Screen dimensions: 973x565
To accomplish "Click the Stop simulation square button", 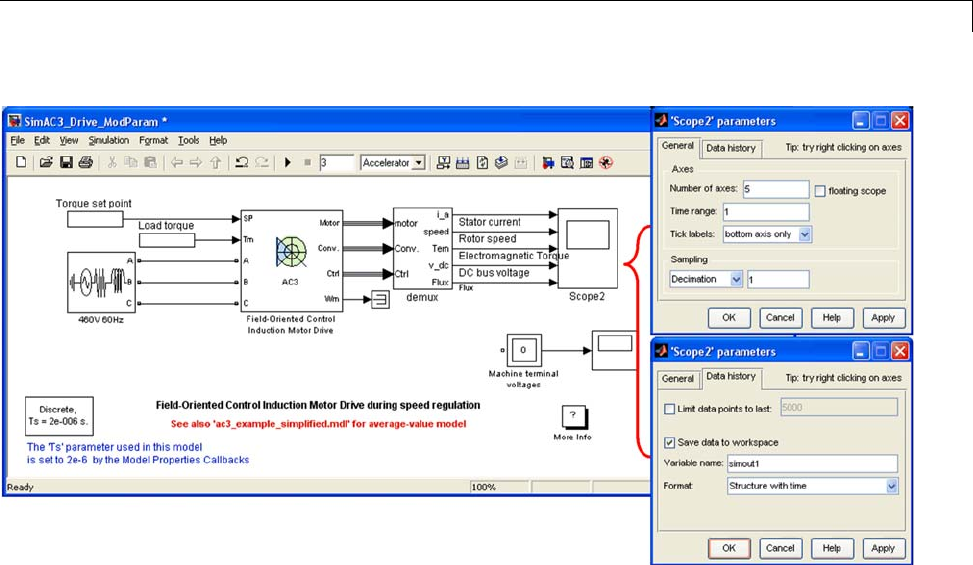I will 307,162.
